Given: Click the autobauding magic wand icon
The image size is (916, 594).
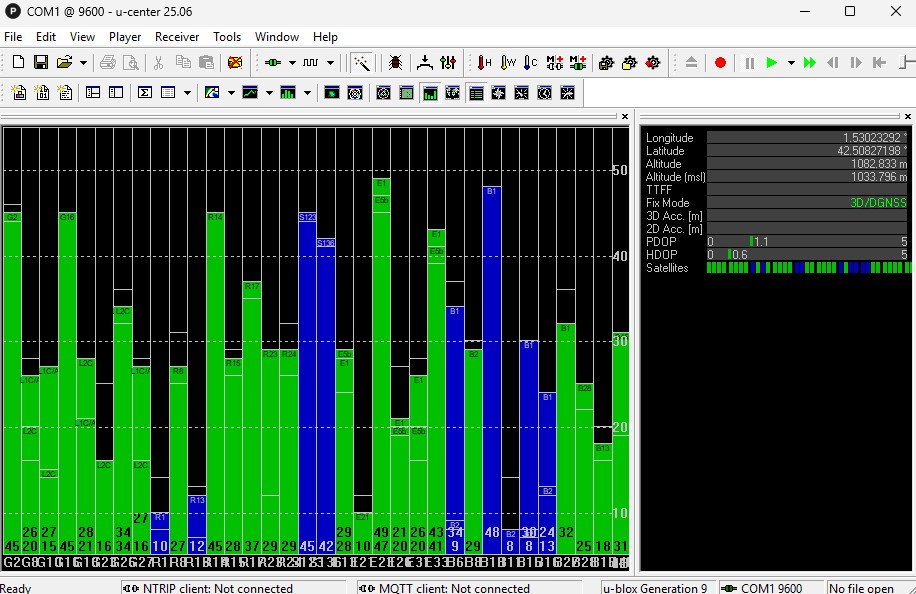Looking at the screenshot, I should click(361, 62).
